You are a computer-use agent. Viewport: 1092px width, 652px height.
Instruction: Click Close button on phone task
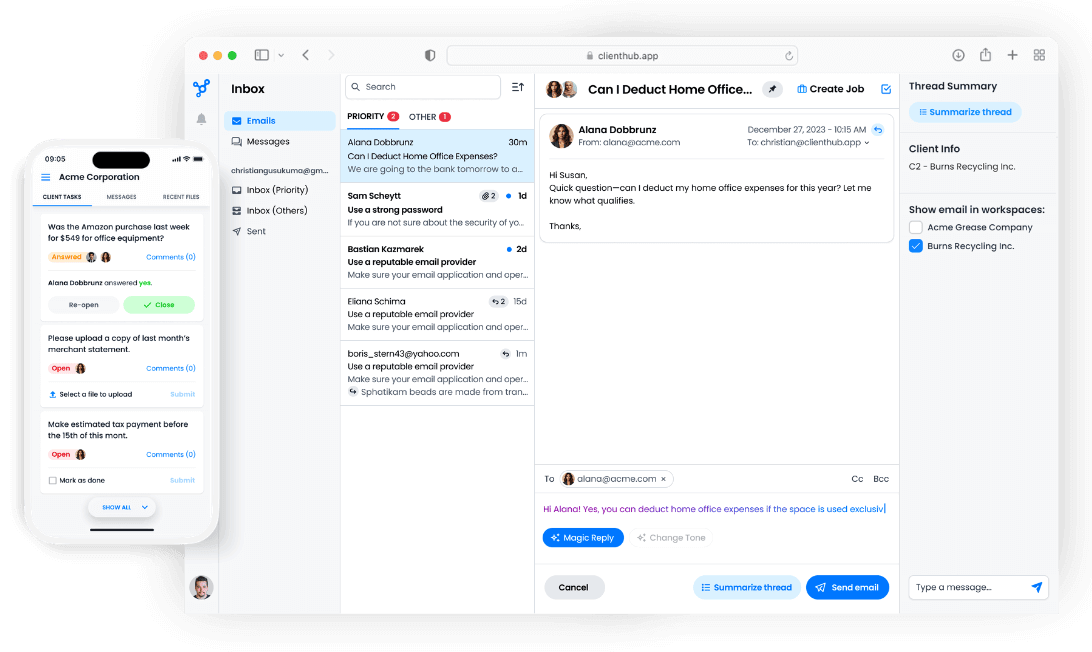(159, 305)
